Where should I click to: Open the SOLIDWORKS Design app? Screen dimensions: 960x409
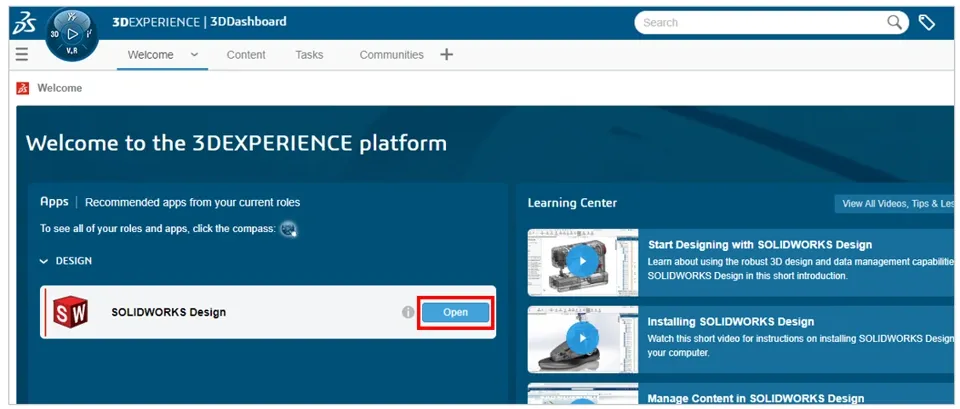tap(456, 312)
